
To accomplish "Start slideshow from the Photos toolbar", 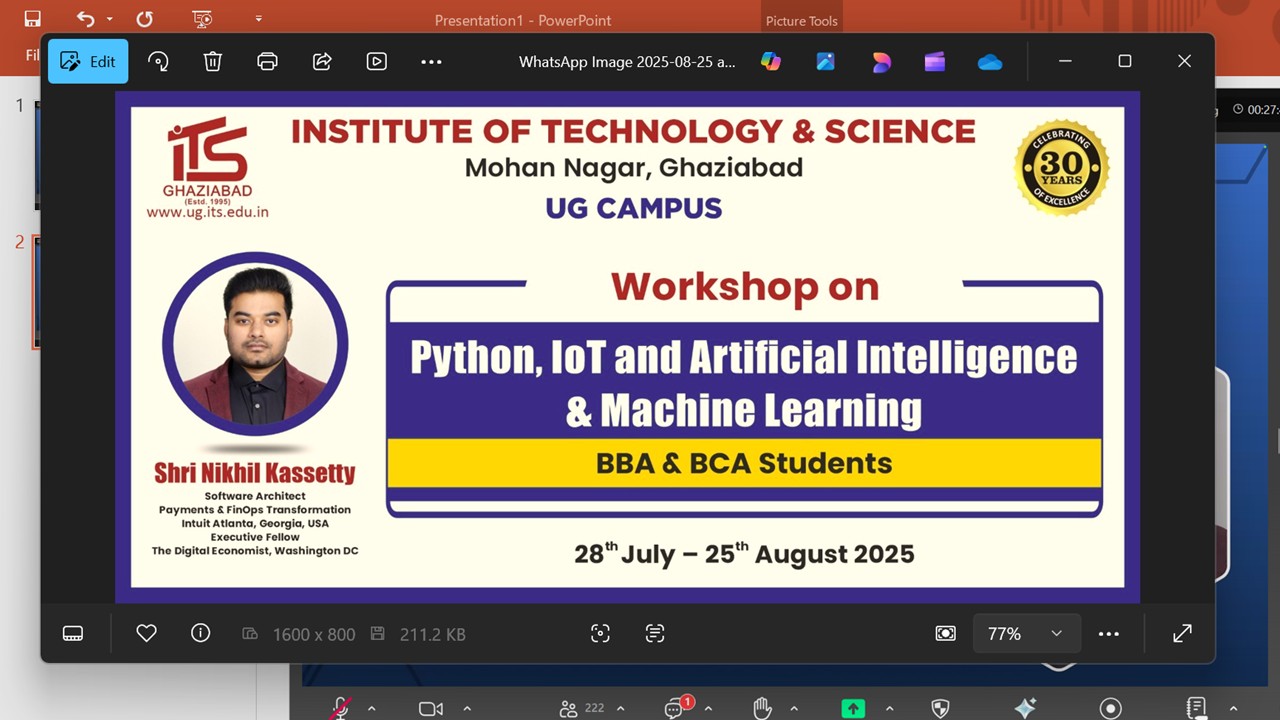I will tap(377, 61).
